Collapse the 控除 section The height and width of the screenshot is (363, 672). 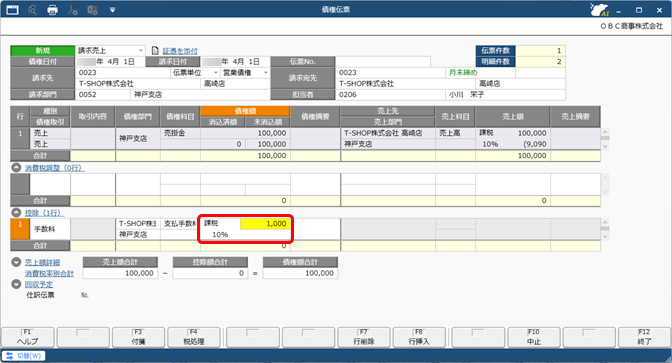tap(16, 213)
